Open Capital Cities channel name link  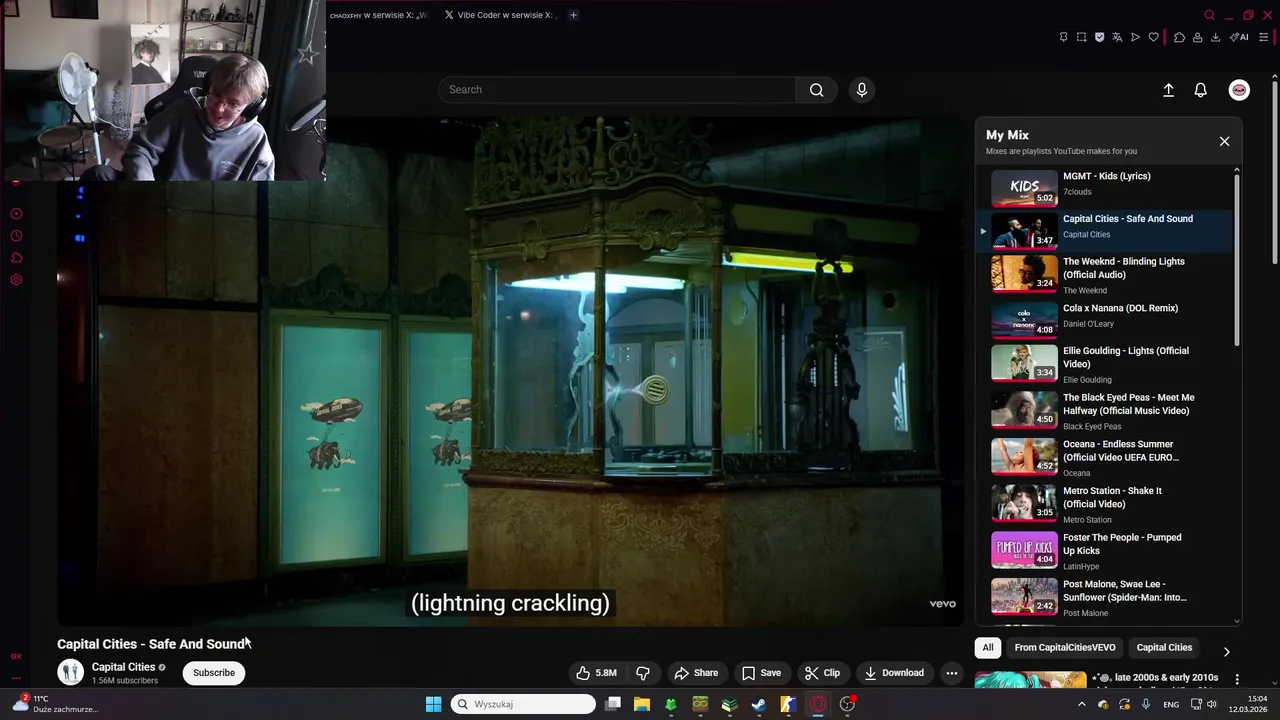(124, 667)
